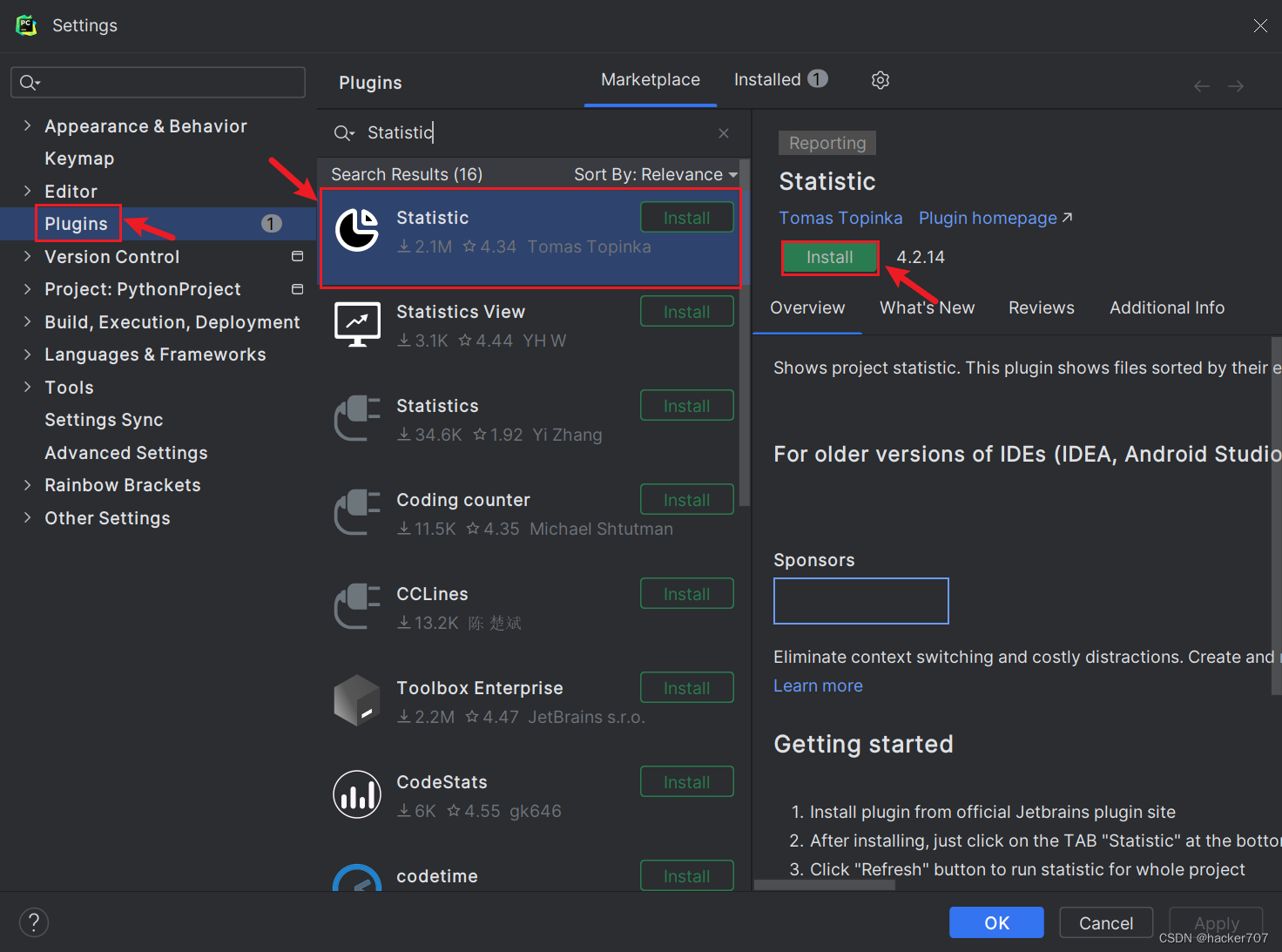
Task: Open Settings Sync page
Action: click(104, 420)
